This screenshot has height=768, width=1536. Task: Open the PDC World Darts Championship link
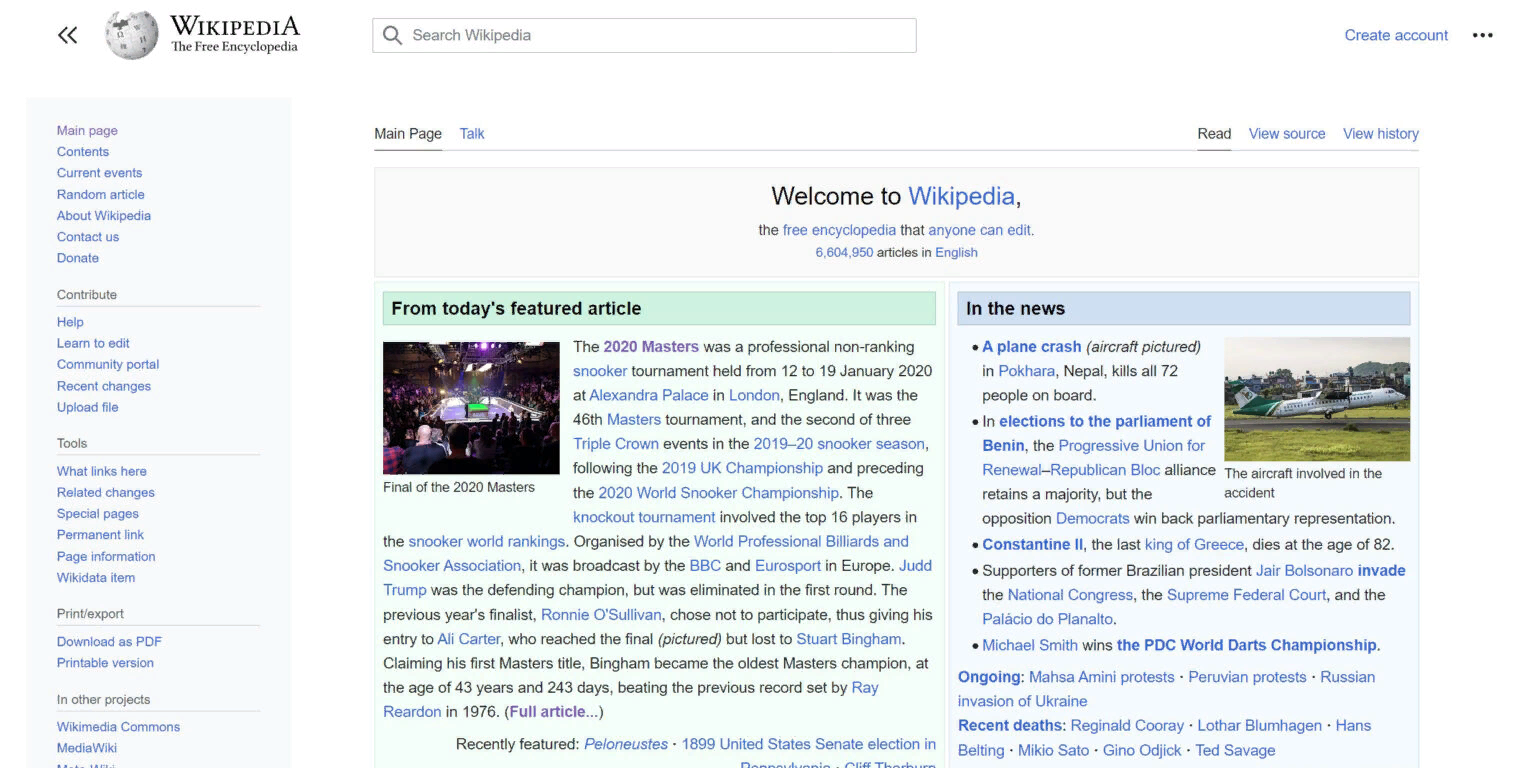1247,645
